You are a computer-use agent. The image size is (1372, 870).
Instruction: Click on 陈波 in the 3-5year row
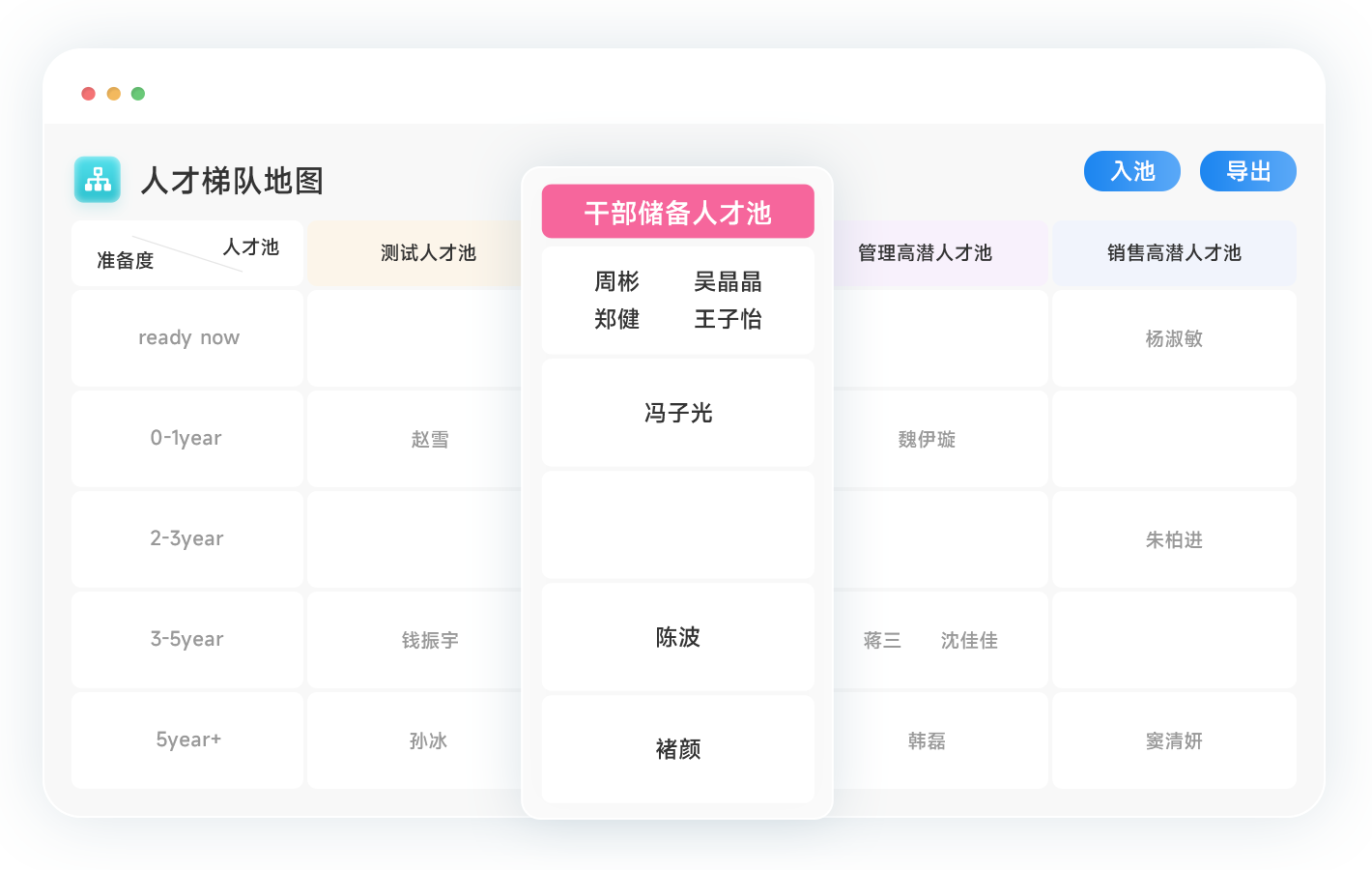click(x=677, y=638)
